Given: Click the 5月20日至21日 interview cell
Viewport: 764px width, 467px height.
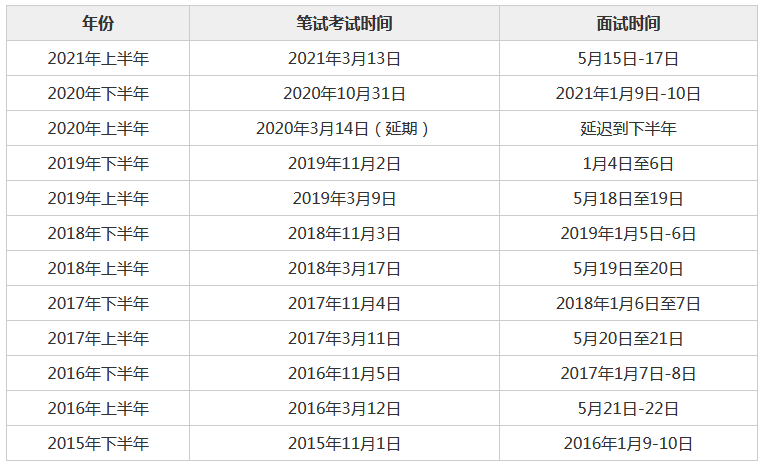Looking at the screenshot, I should pyautogui.click(x=628, y=339).
